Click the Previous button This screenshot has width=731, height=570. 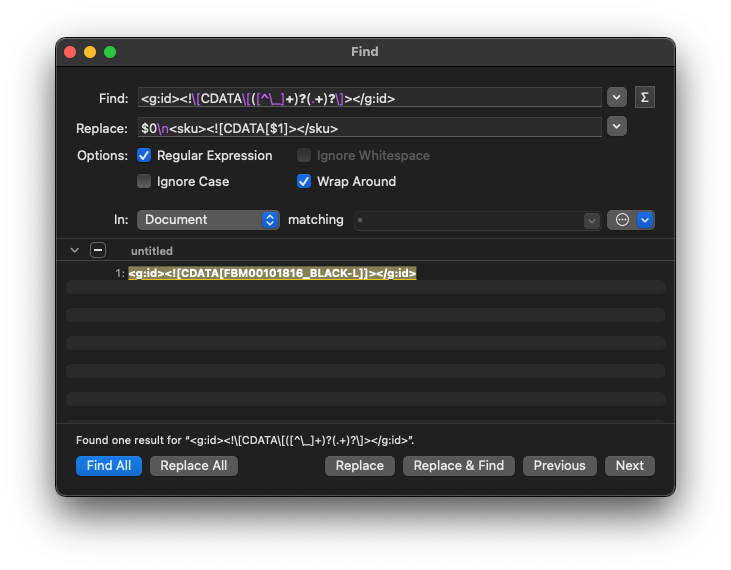click(559, 466)
